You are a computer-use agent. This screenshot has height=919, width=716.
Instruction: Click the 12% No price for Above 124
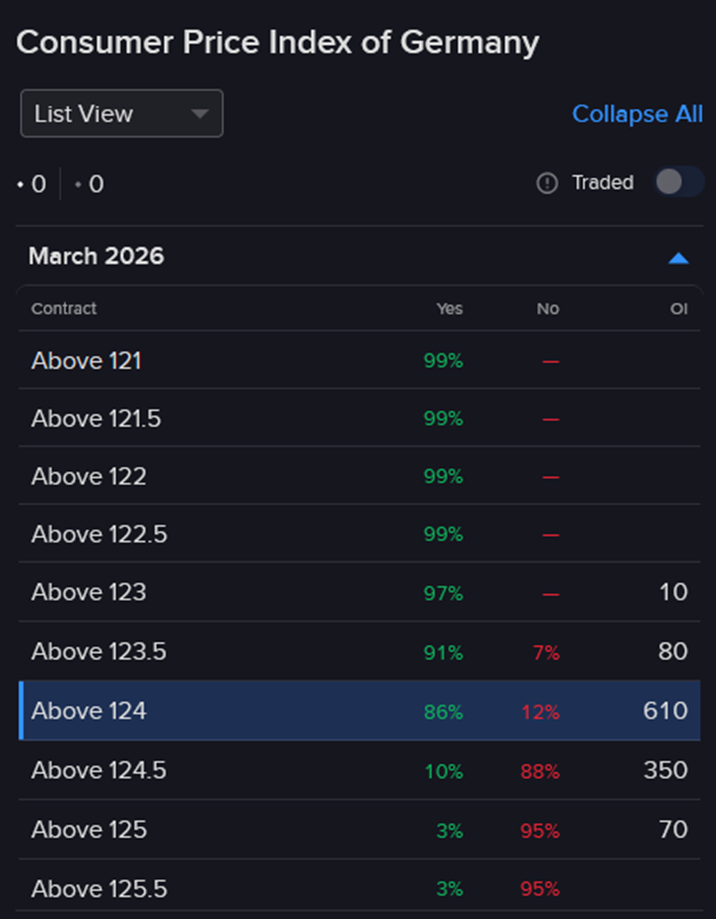(x=540, y=712)
